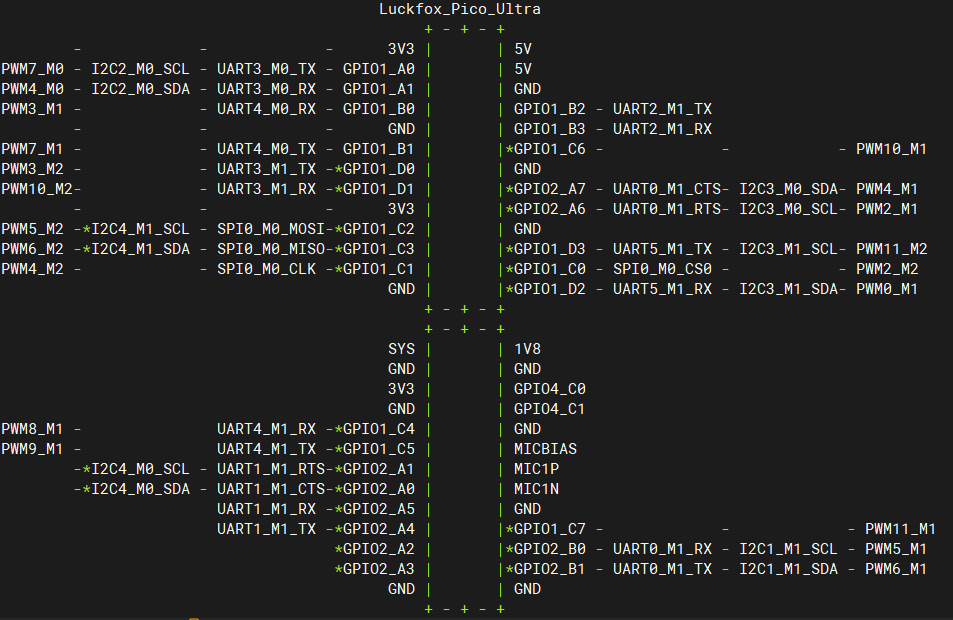This screenshot has height=620, width=953.
Task: Select the SYS pin label
Action: click(x=401, y=349)
